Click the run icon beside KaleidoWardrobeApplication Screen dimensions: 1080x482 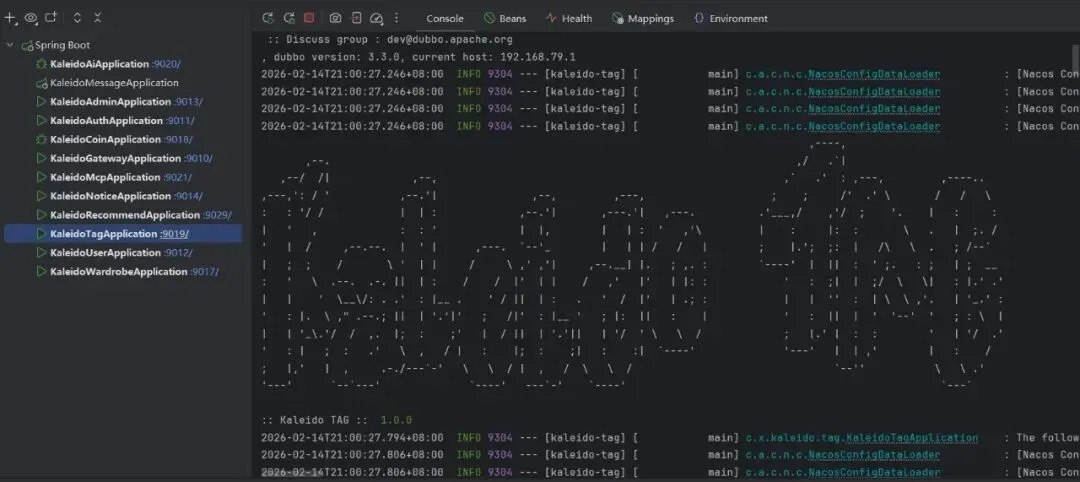41,271
